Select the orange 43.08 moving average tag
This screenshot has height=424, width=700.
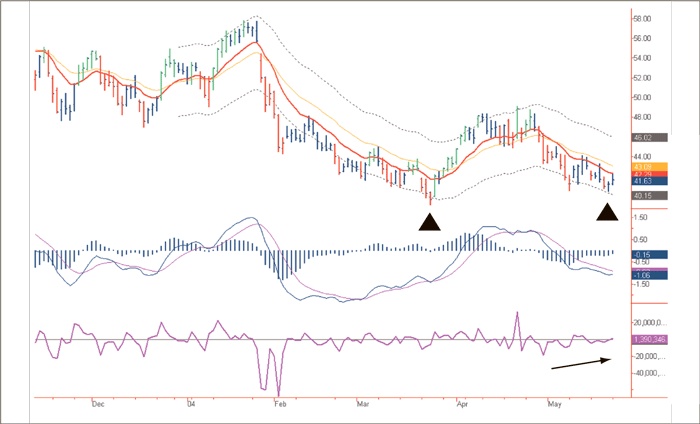click(x=649, y=165)
